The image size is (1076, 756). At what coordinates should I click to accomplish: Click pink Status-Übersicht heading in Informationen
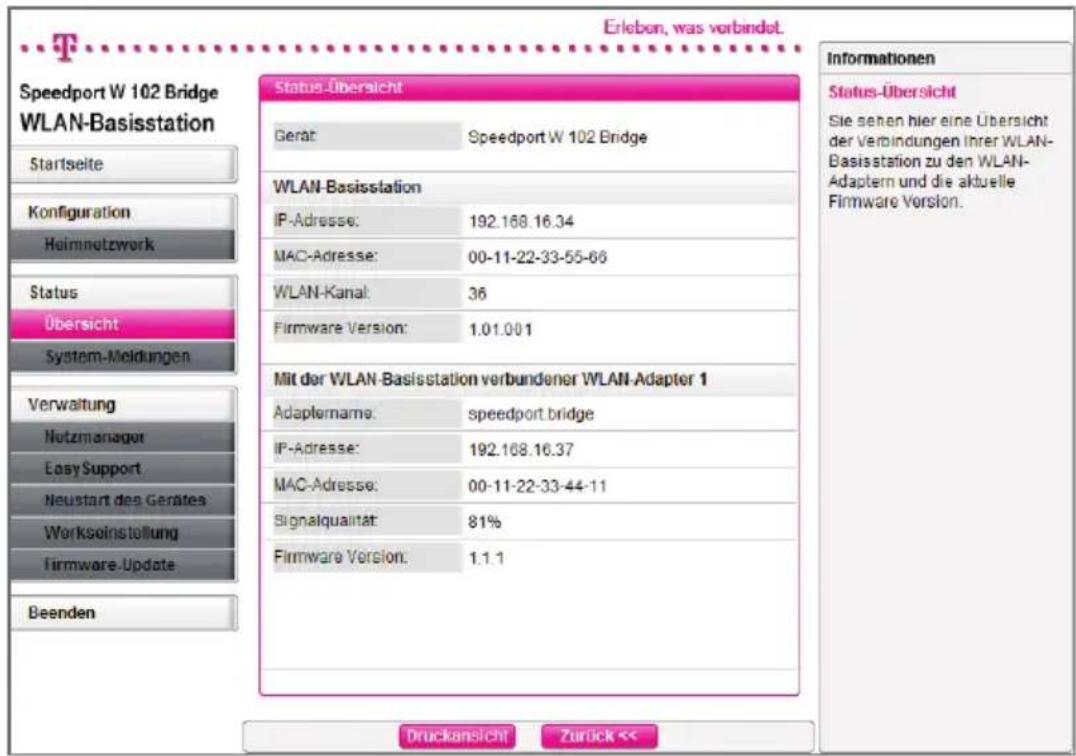click(x=892, y=92)
